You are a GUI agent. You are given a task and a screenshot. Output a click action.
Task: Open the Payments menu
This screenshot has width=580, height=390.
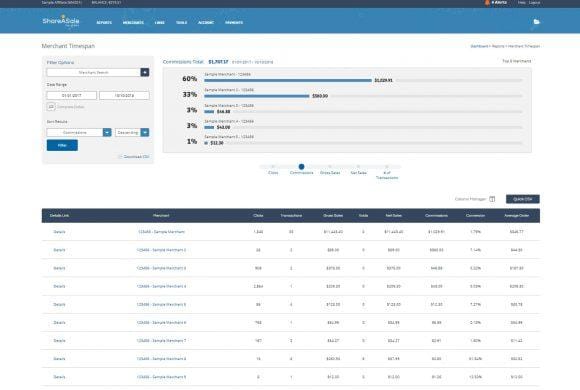234,23
